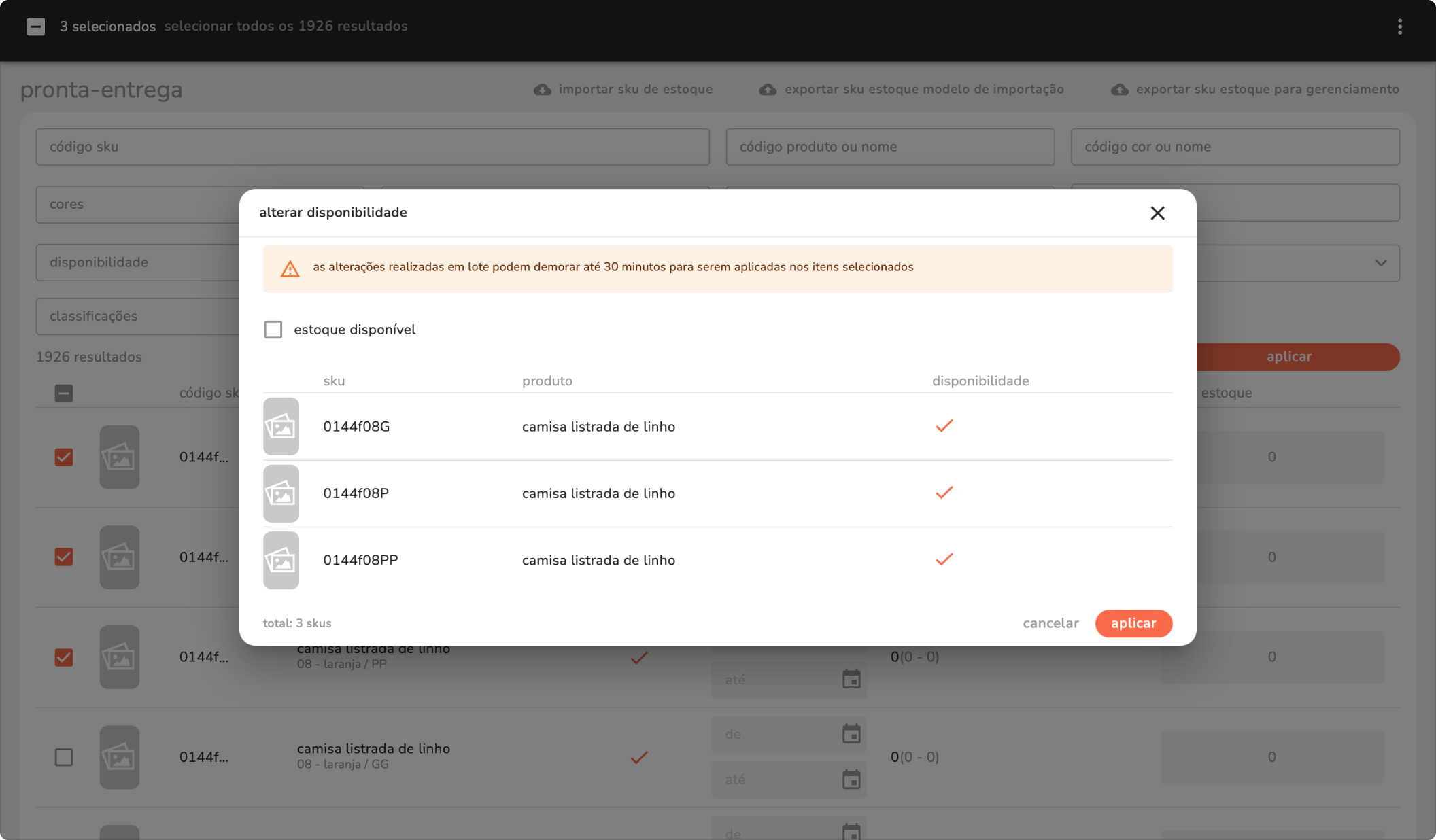Click availability checkmark for 0144f08PP
This screenshot has height=840, width=1436.
pos(944,559)
